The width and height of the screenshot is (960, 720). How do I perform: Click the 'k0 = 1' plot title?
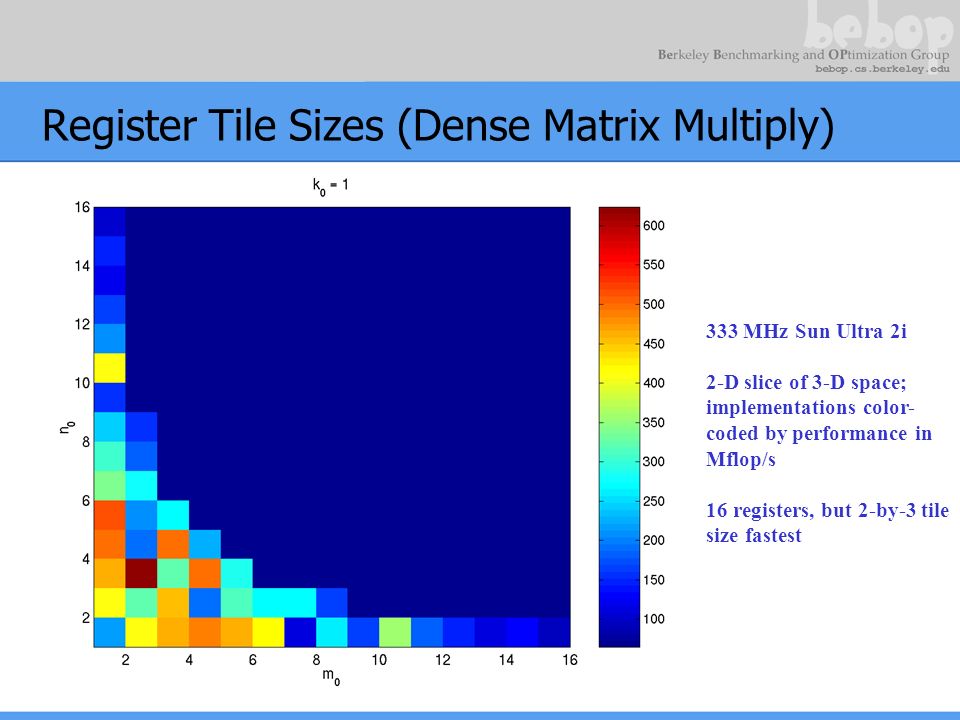(331, 186)
